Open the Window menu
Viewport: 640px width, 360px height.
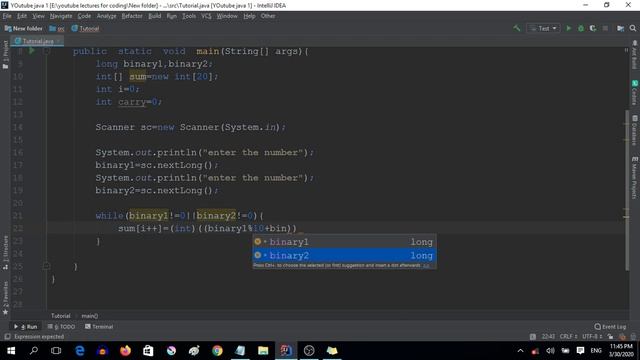227,16
